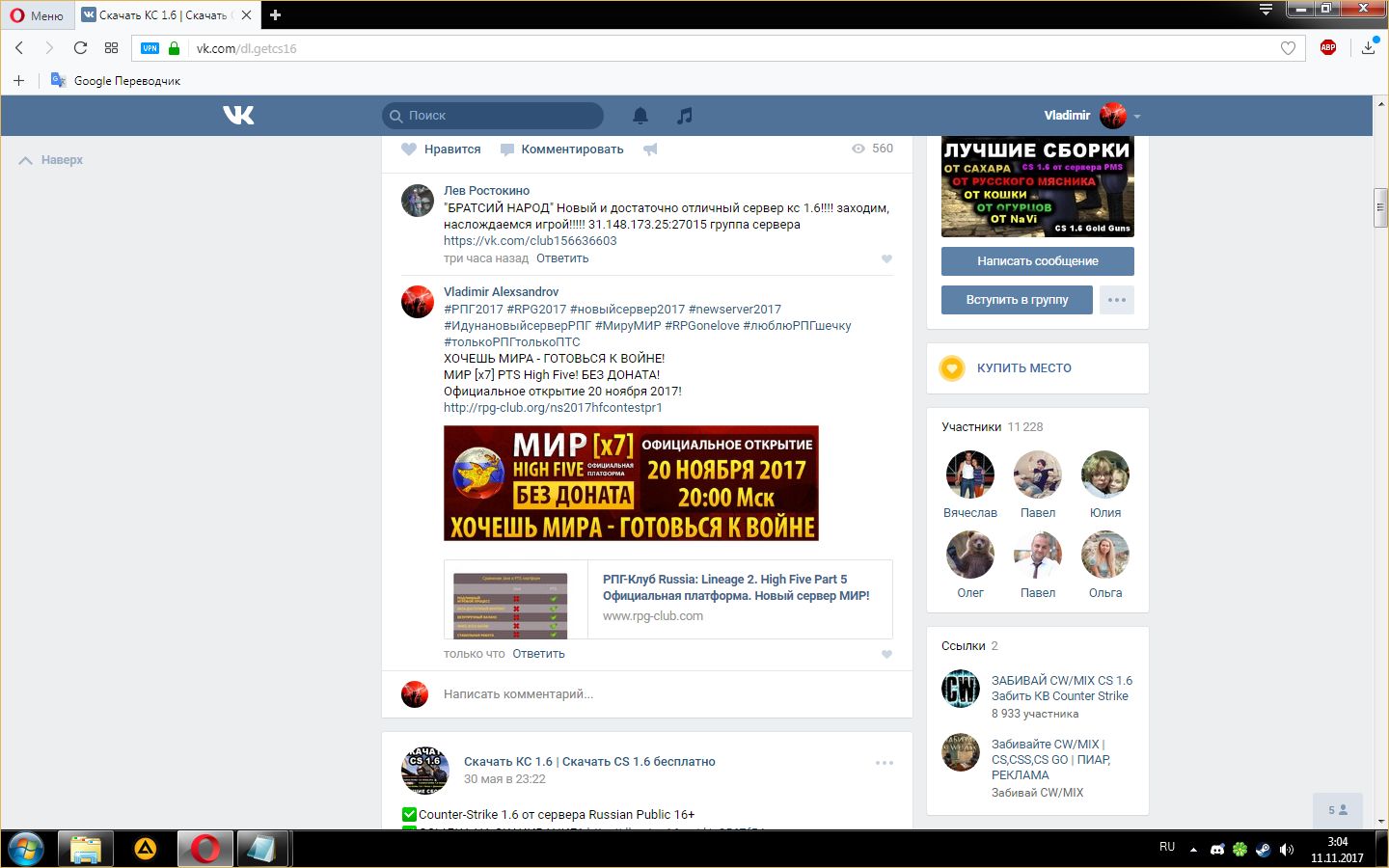Go back to previous page
Image resolution: width=1389 pixels, height=868 pixels.
tap(19, 48)
